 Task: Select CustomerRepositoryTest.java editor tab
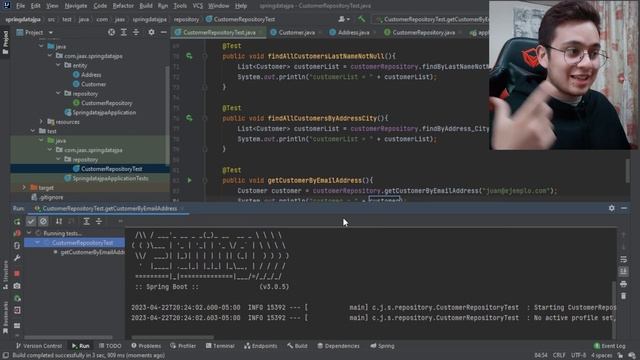[219, 32]
